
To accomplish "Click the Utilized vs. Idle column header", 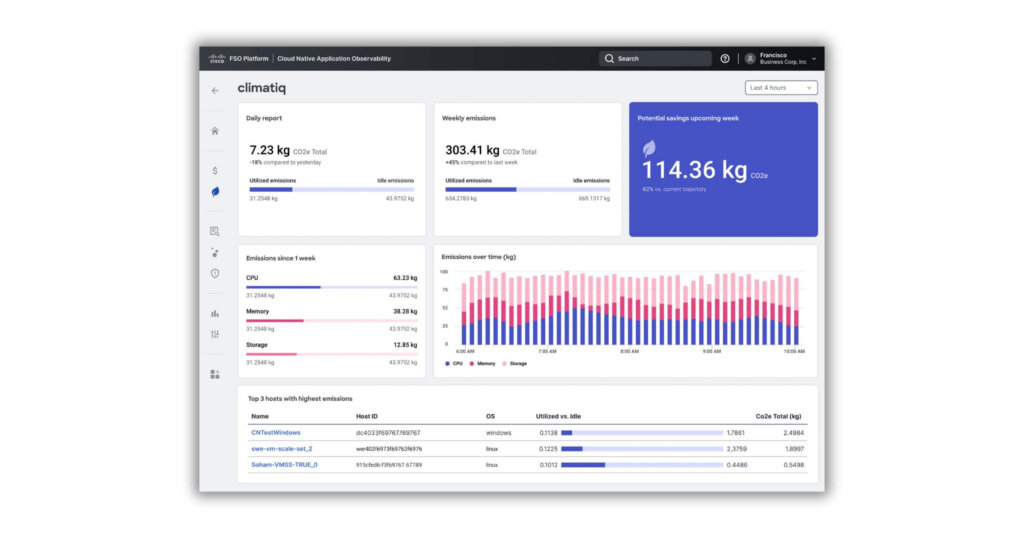I will tap(558, 417).
